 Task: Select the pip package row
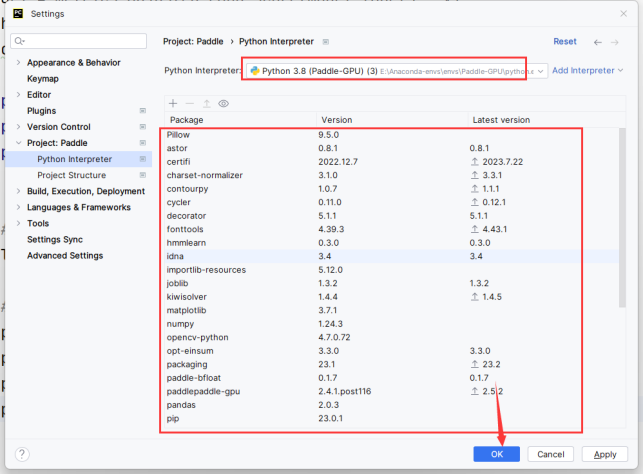click(392, 418)
